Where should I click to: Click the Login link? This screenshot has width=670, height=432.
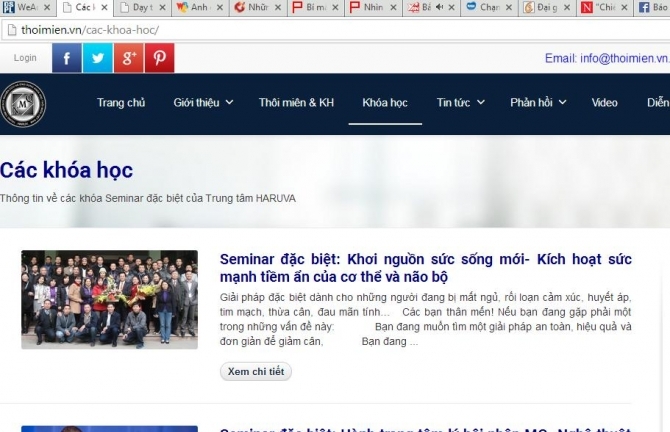[x=25, y=58]
